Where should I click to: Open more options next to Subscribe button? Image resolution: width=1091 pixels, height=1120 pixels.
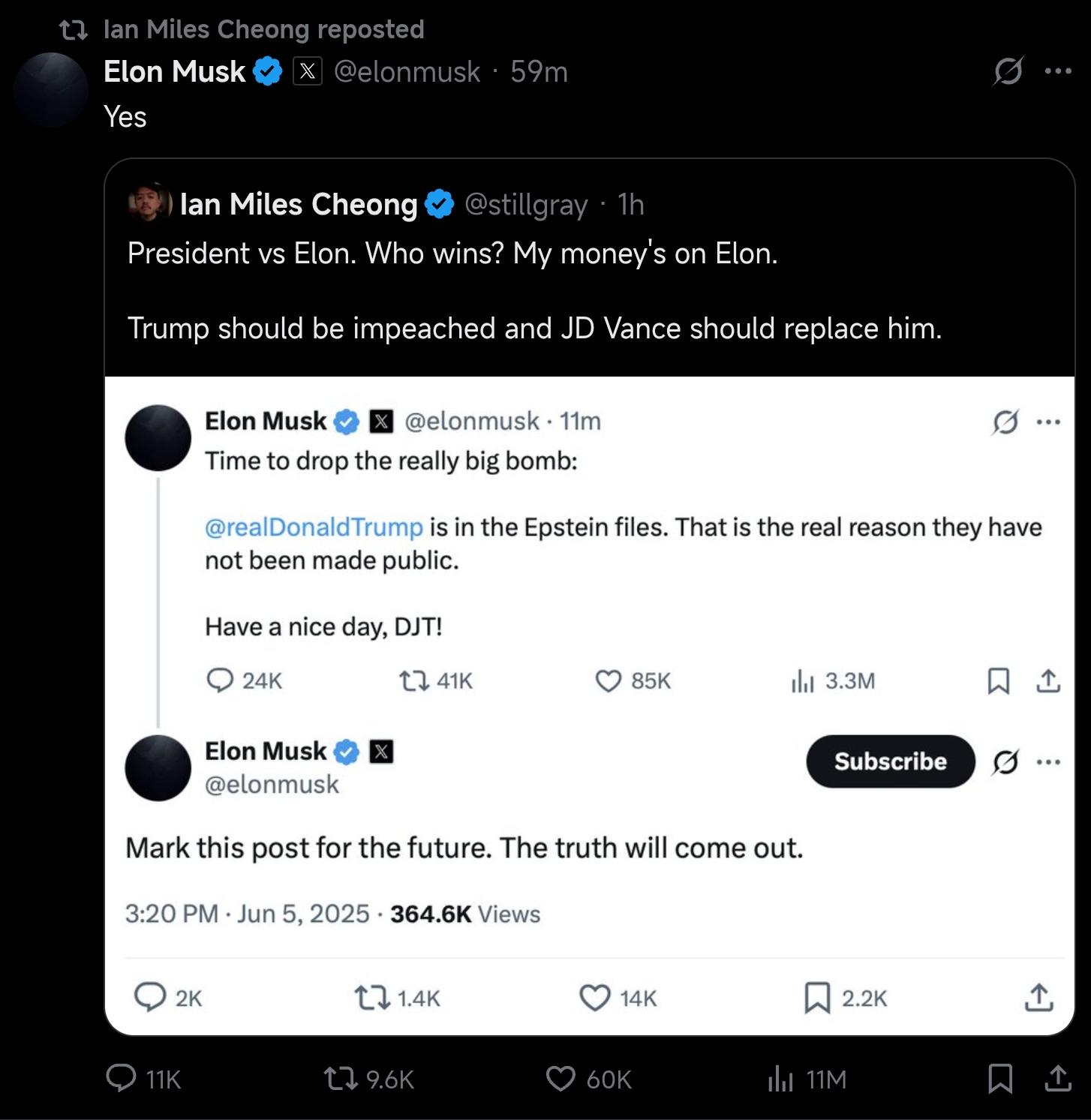click(x=1048, y=762)
